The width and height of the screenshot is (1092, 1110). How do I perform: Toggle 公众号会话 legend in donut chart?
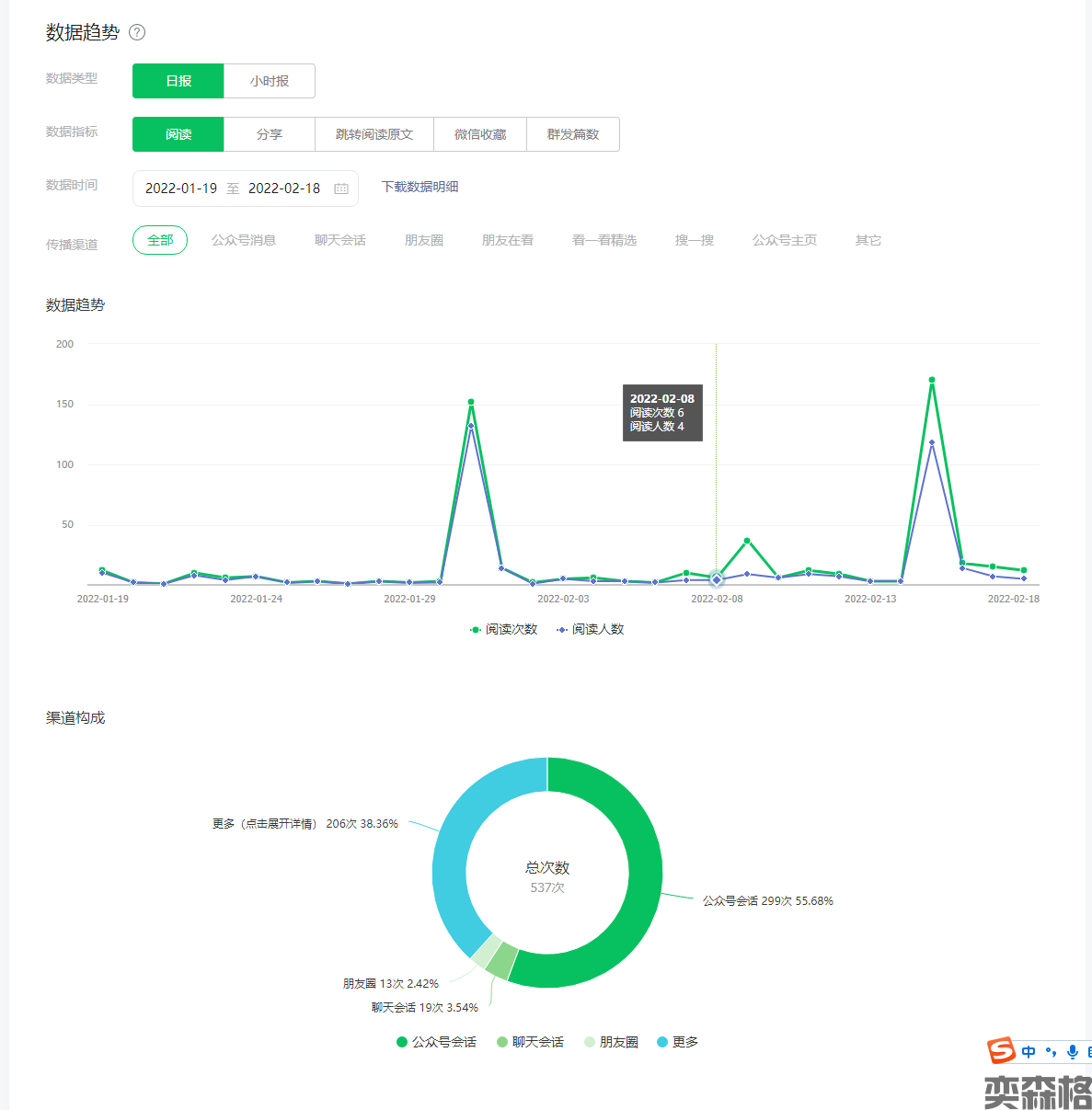click(x=436, y=1042)
